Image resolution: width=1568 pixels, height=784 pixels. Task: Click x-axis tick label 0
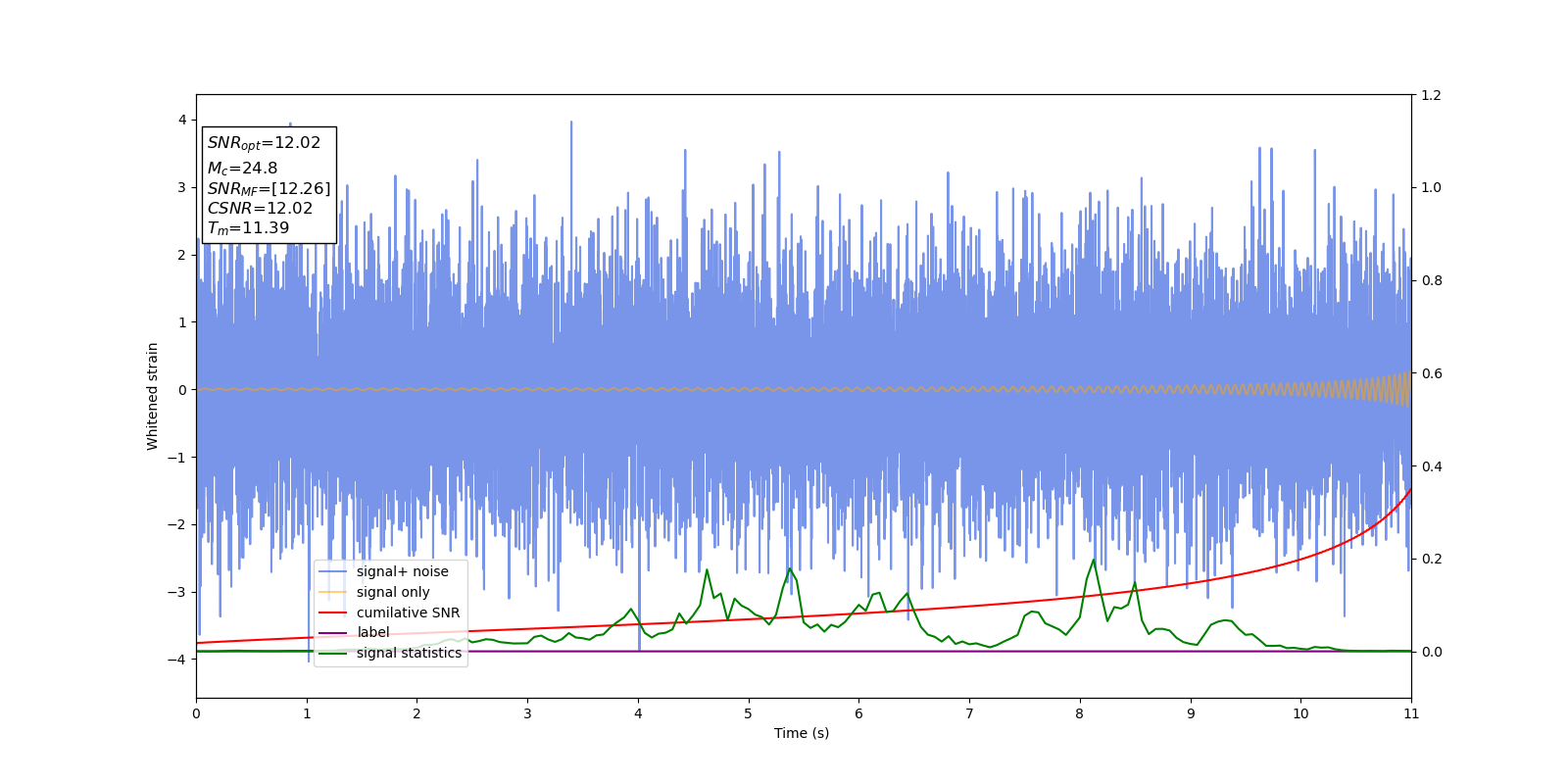pos(196,713)
